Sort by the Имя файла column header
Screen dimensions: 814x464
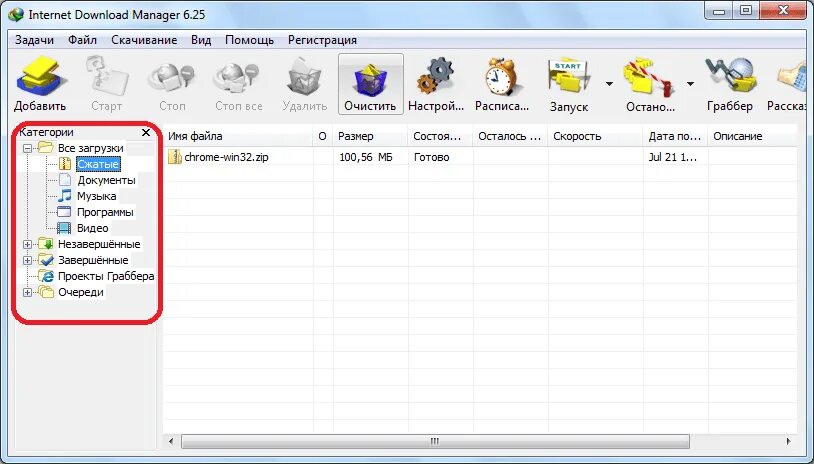pos(238,137)
